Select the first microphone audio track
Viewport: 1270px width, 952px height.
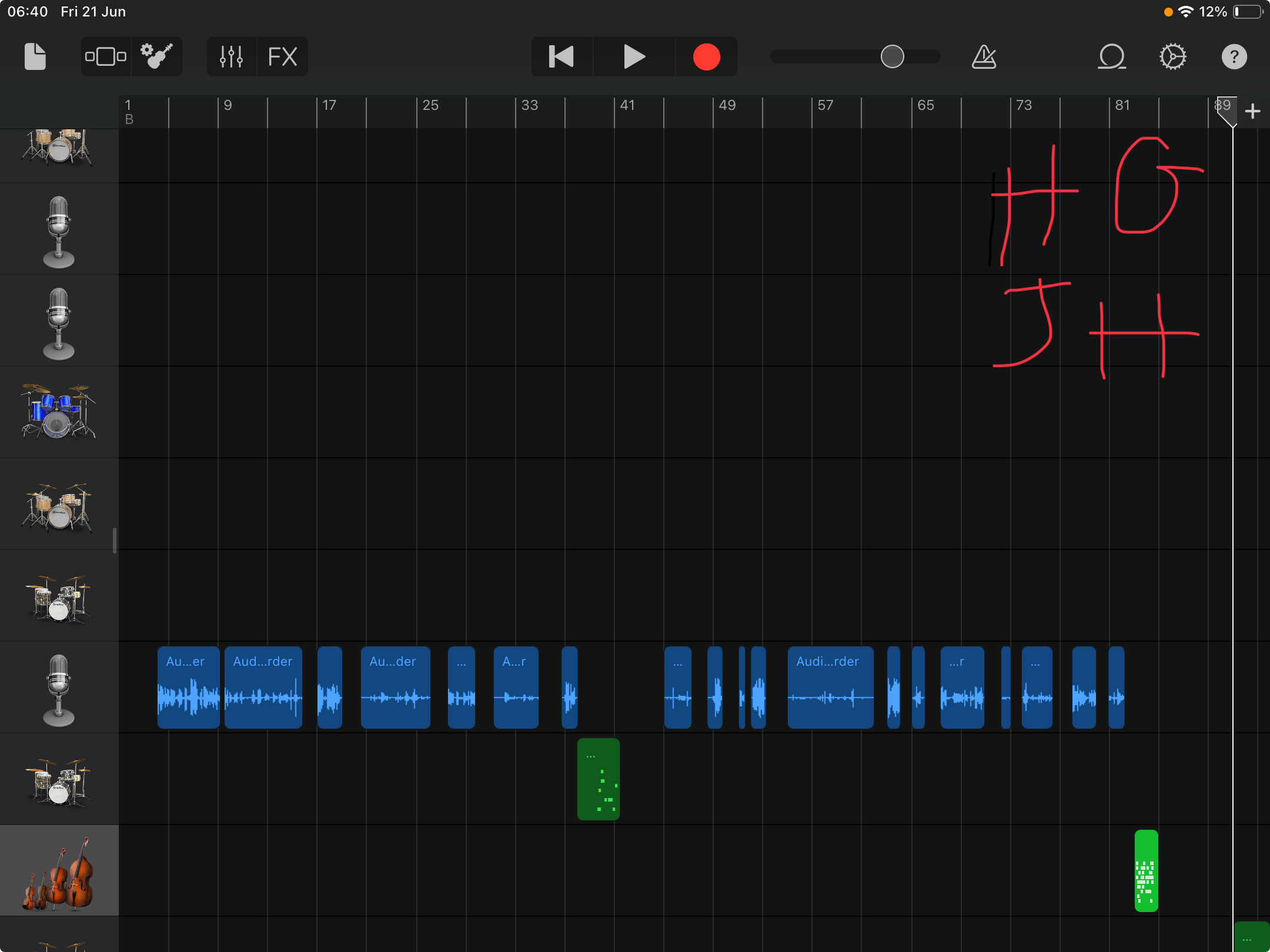pyautogui.click(x=59, y=229)
